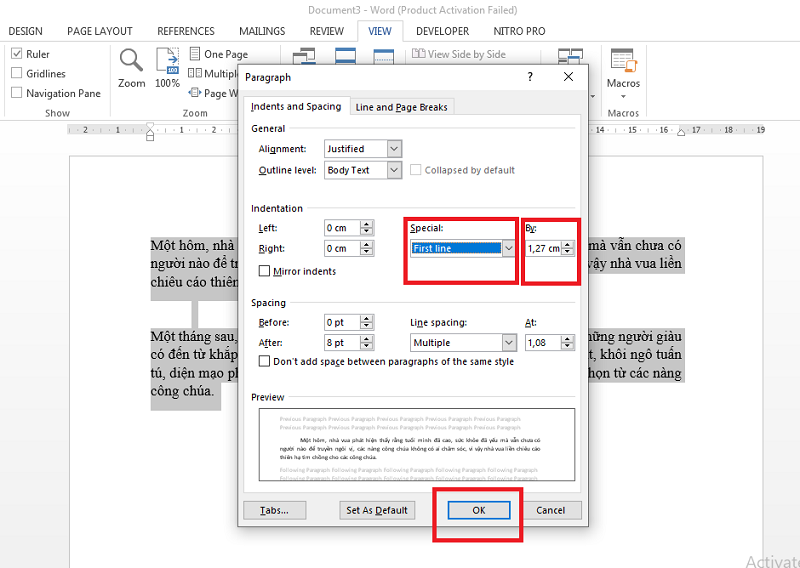Screen dimensions: 800x568
Task: Increase By indent value up arrow
Action: [567, 245]
